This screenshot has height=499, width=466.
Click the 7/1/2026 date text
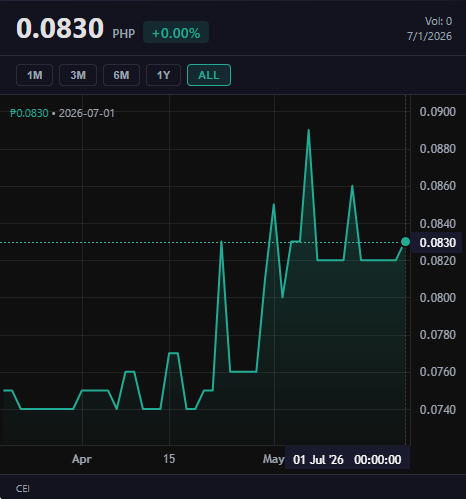(x=429, y=36)
